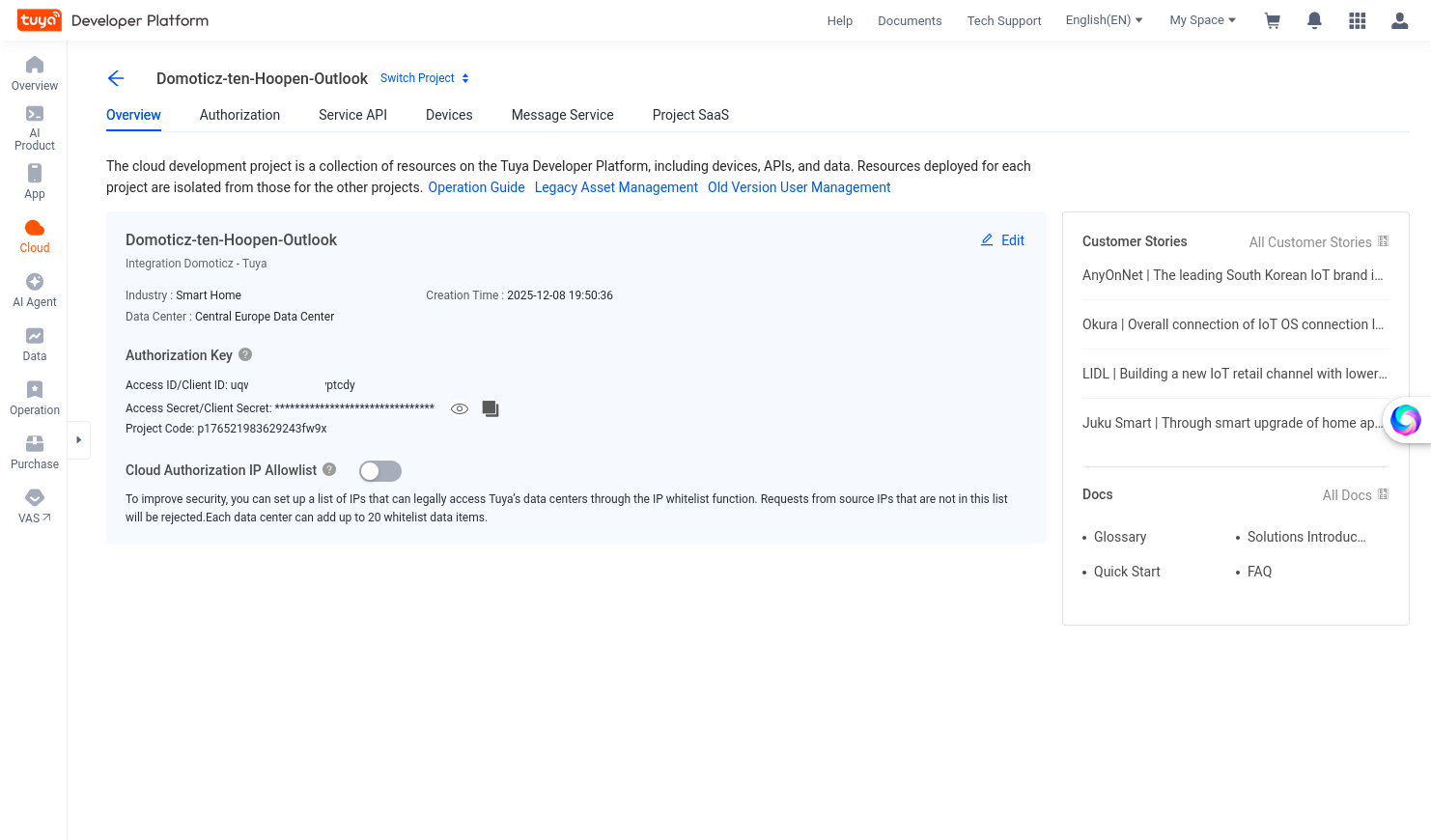Open the Switch Project dropdown
1431x840 pixels.
(425, 78)
